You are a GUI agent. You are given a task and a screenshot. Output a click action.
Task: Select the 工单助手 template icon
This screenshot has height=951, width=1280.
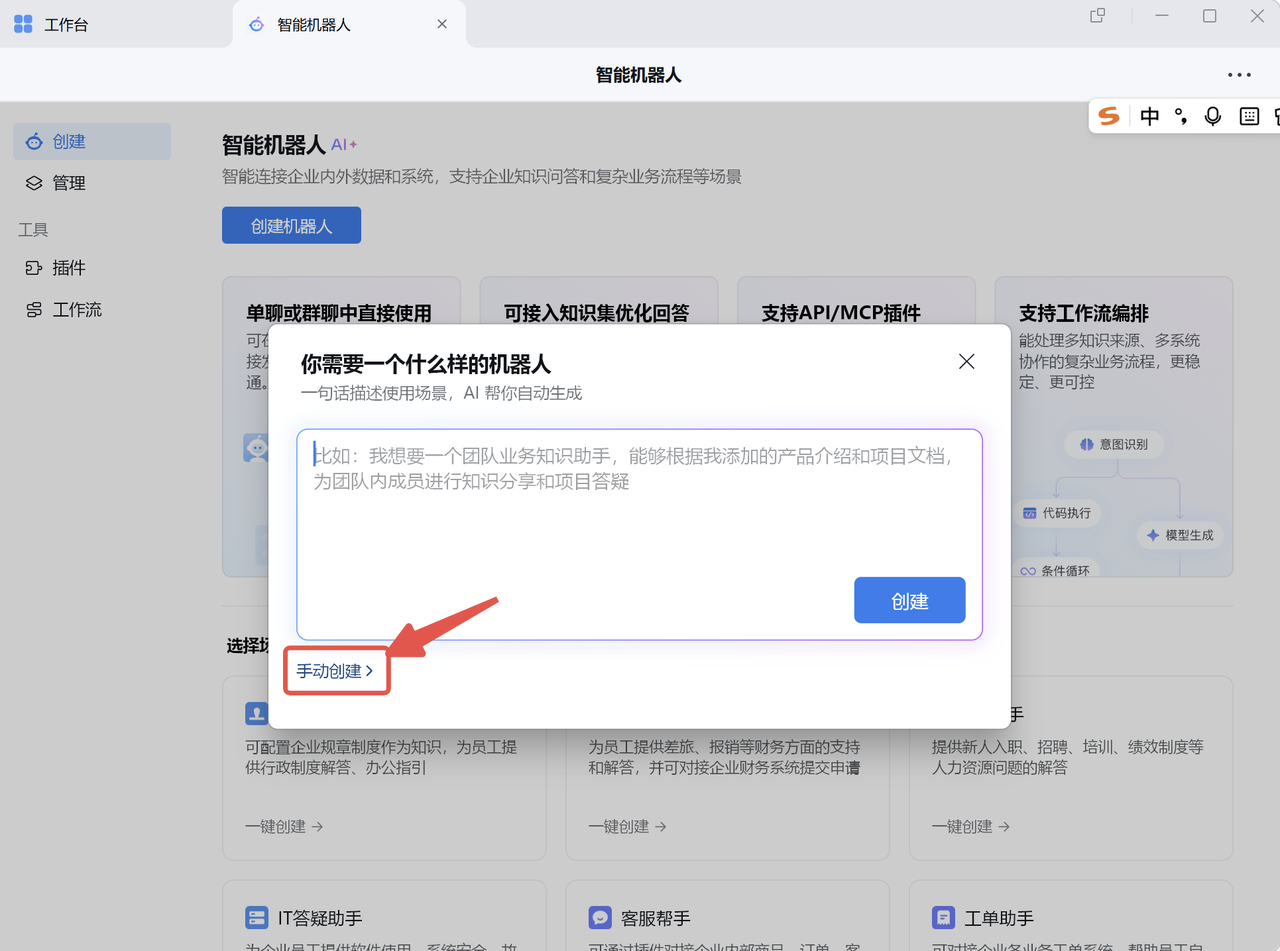(943, 917)
